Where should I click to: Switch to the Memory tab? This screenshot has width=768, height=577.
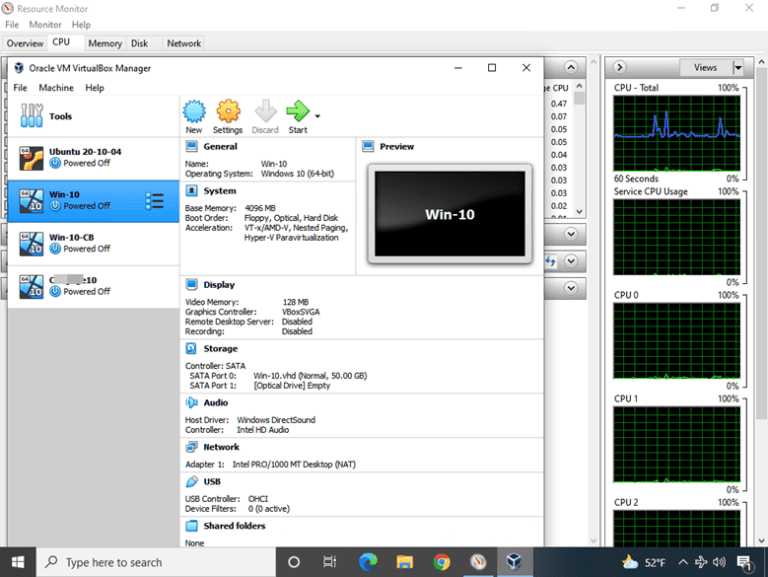[x=104, y=43]
